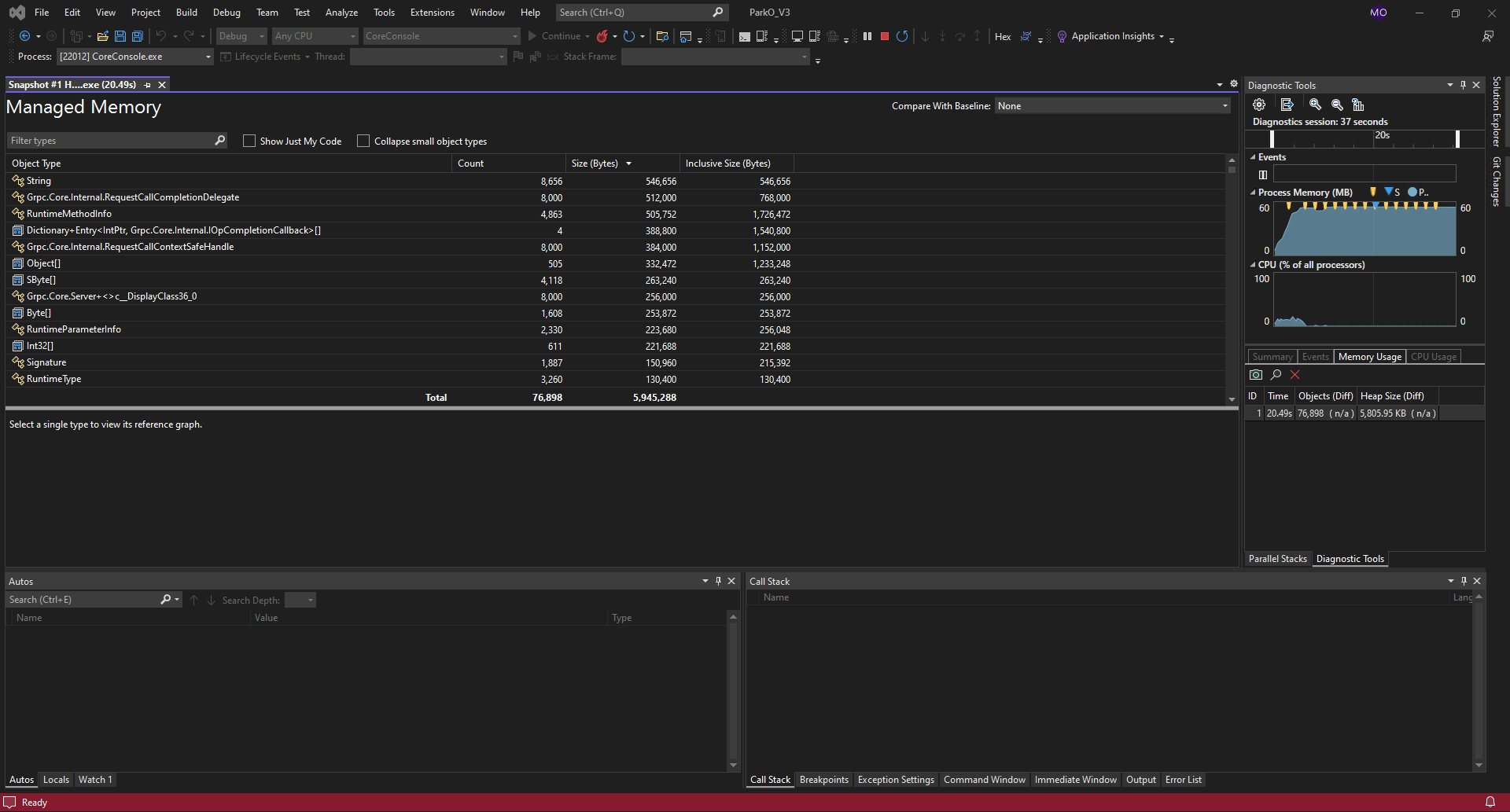
Task: Switch to the CPU Usage tab
Action: (1433, 356)
